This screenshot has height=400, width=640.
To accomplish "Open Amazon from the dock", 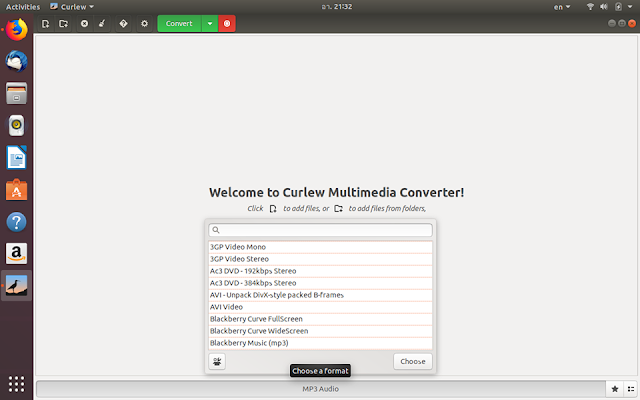I will [x=16, y=253].
